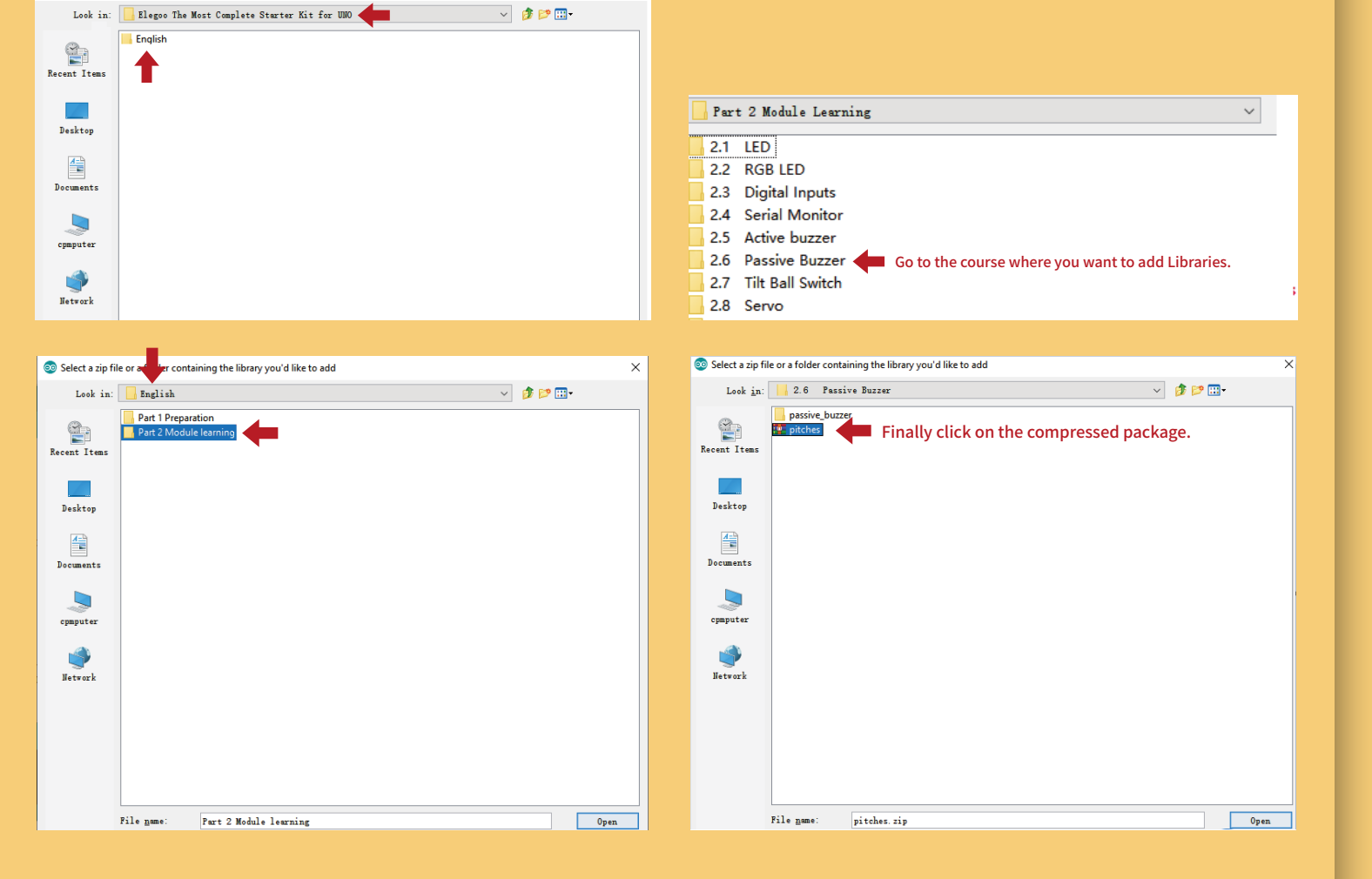1372x879 pixels.
Task: Click Create New Folder icon in Elegoo dialog
Action: point(544,14)
